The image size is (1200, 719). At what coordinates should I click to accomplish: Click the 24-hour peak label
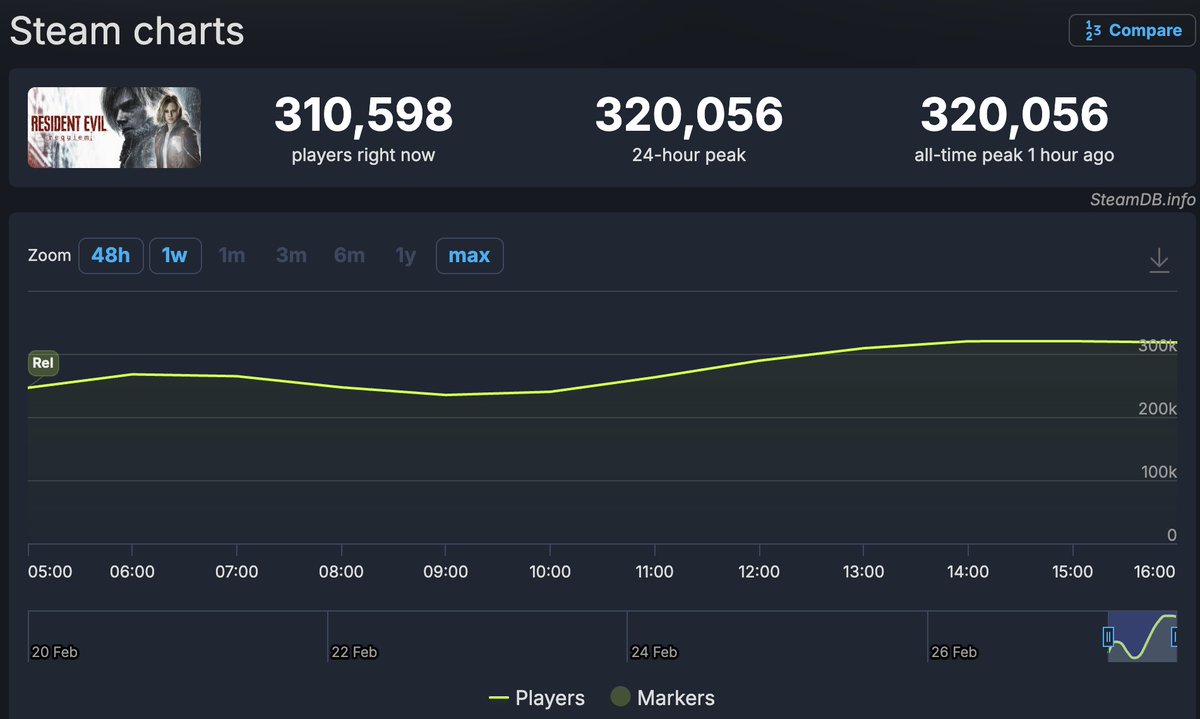689,155
